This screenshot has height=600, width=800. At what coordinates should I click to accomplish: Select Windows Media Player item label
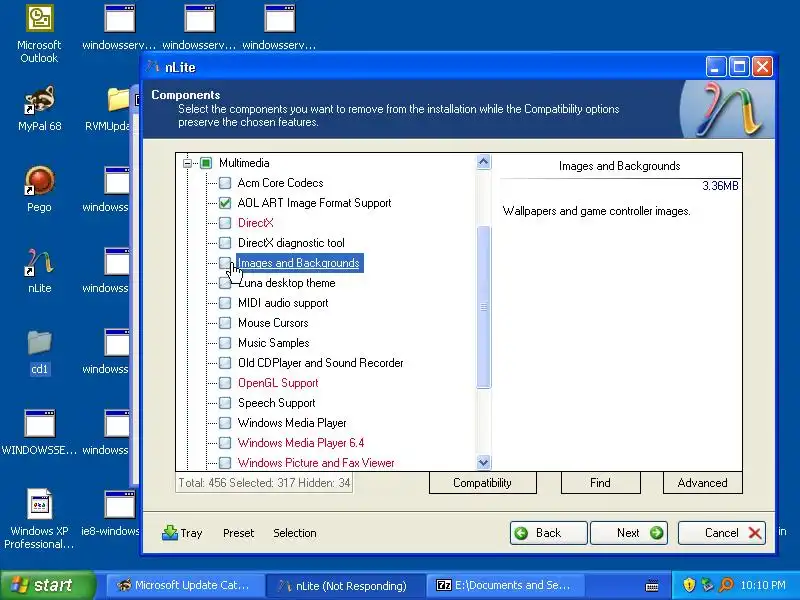coord(292,423)
